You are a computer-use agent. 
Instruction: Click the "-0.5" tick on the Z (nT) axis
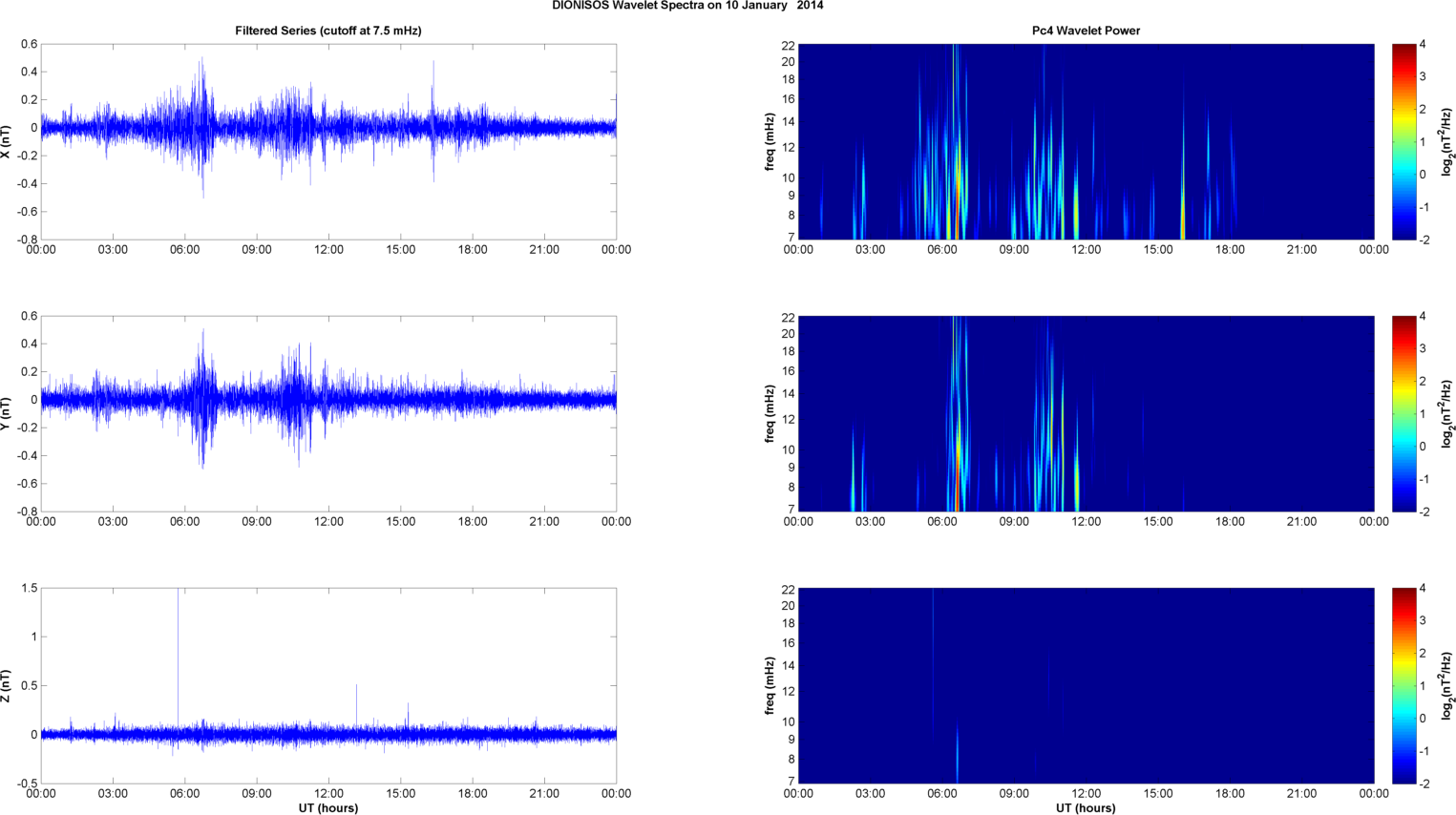[x=27, y=784]
